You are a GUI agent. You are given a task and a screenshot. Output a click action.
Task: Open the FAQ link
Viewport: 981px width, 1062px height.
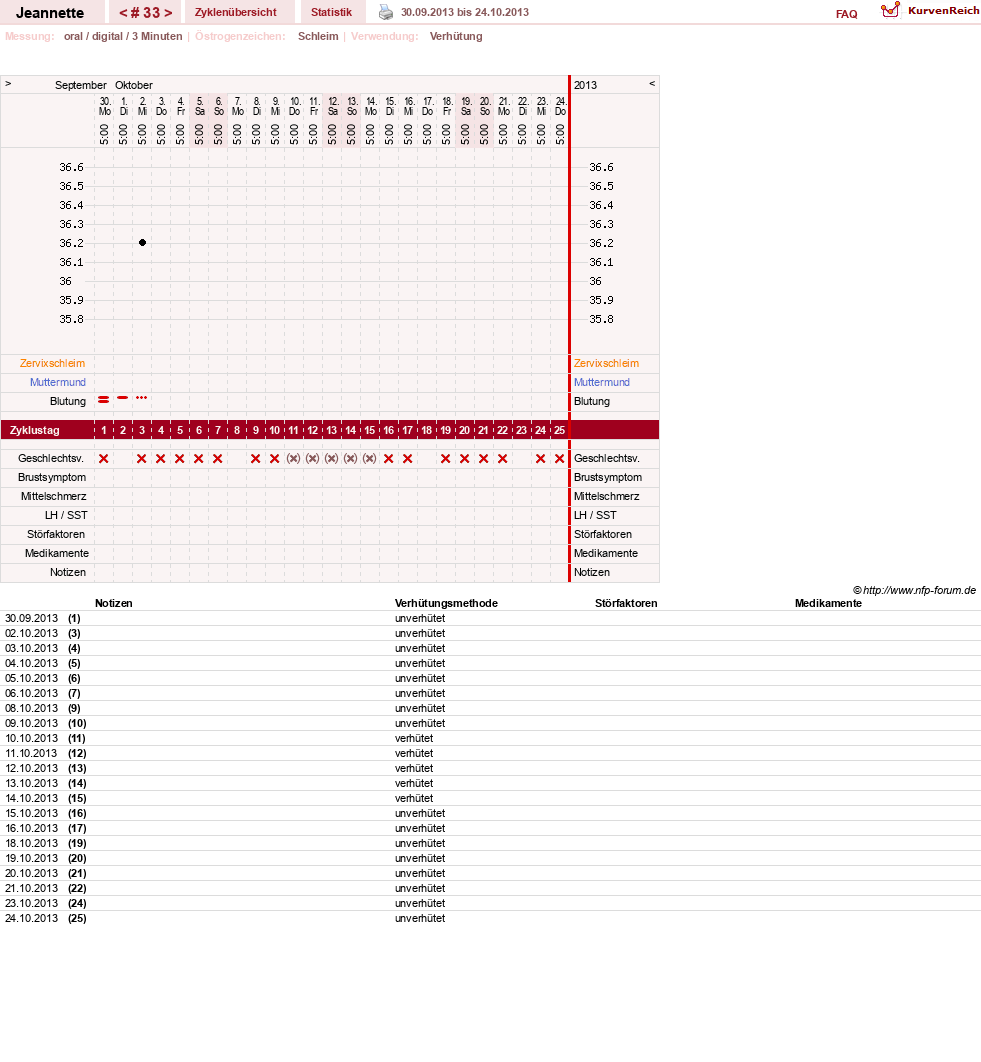tap(846, 14)
